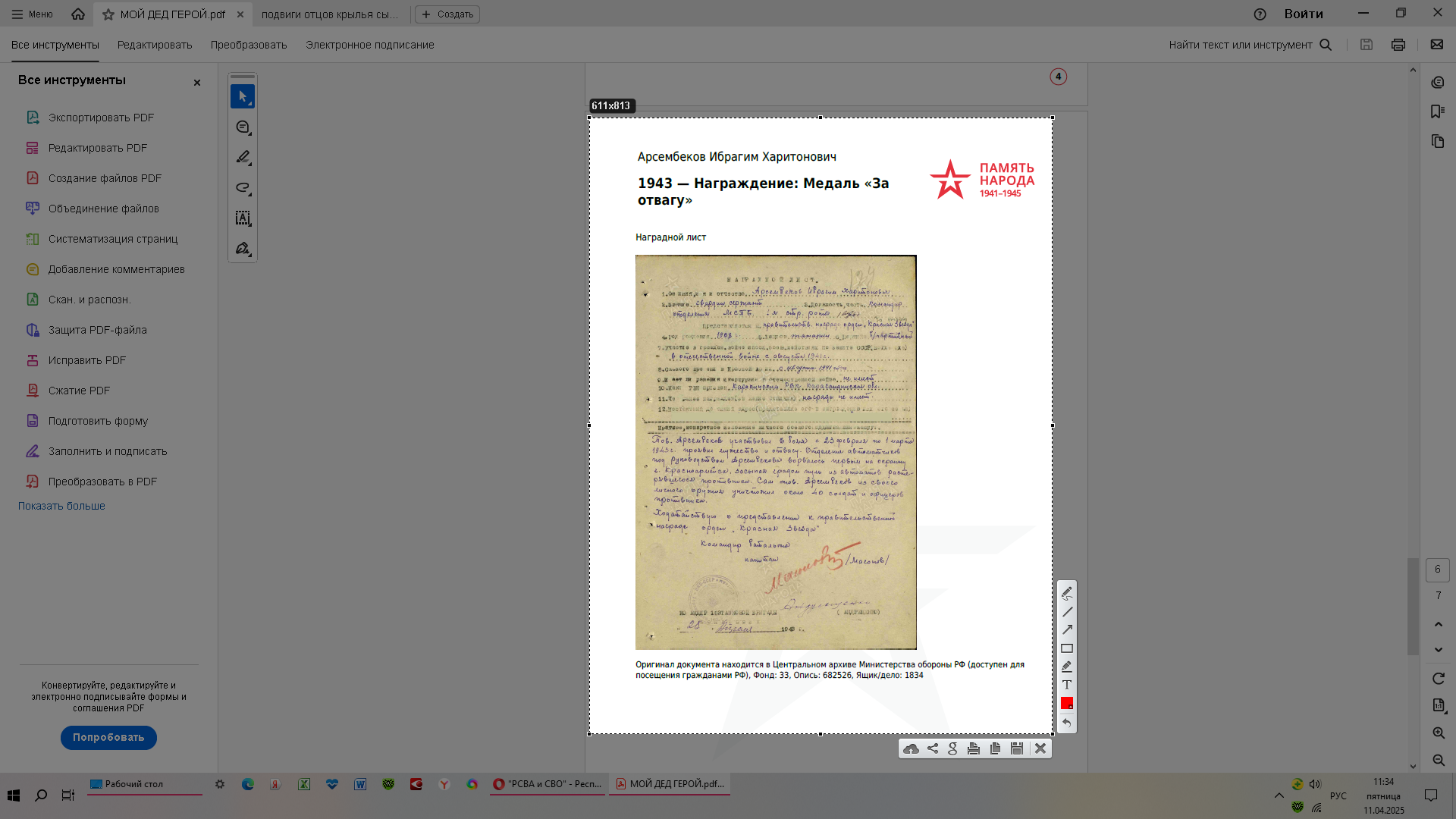This screenshot has width=1456, height=819.
Task: Click the Попробовать button
Action: click(108, 737)
